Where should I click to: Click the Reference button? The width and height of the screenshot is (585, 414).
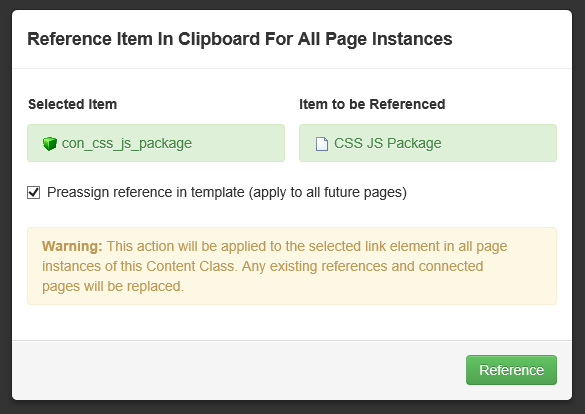(x=511, y=370)
